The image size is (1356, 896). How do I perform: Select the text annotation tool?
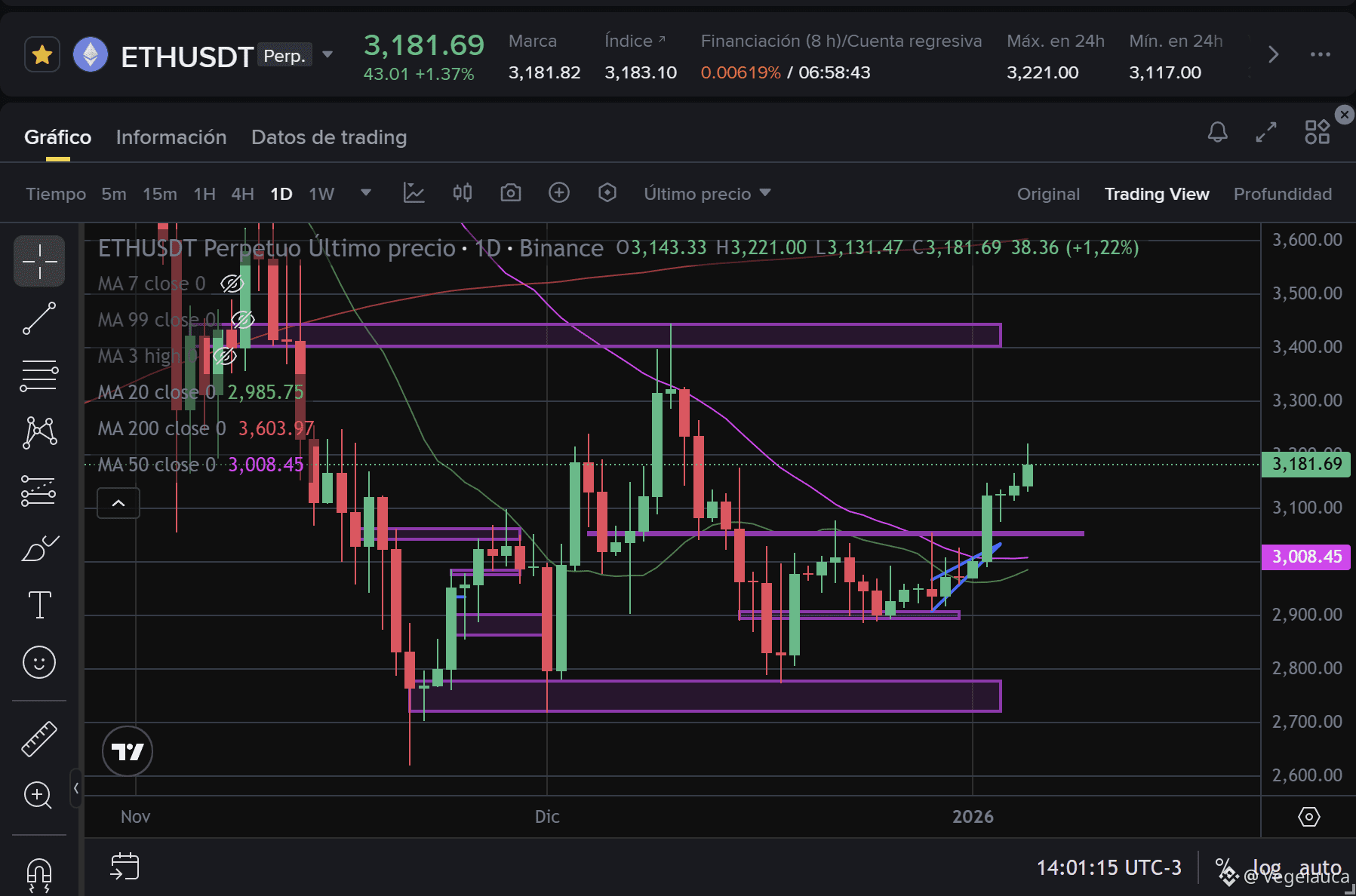39,605
